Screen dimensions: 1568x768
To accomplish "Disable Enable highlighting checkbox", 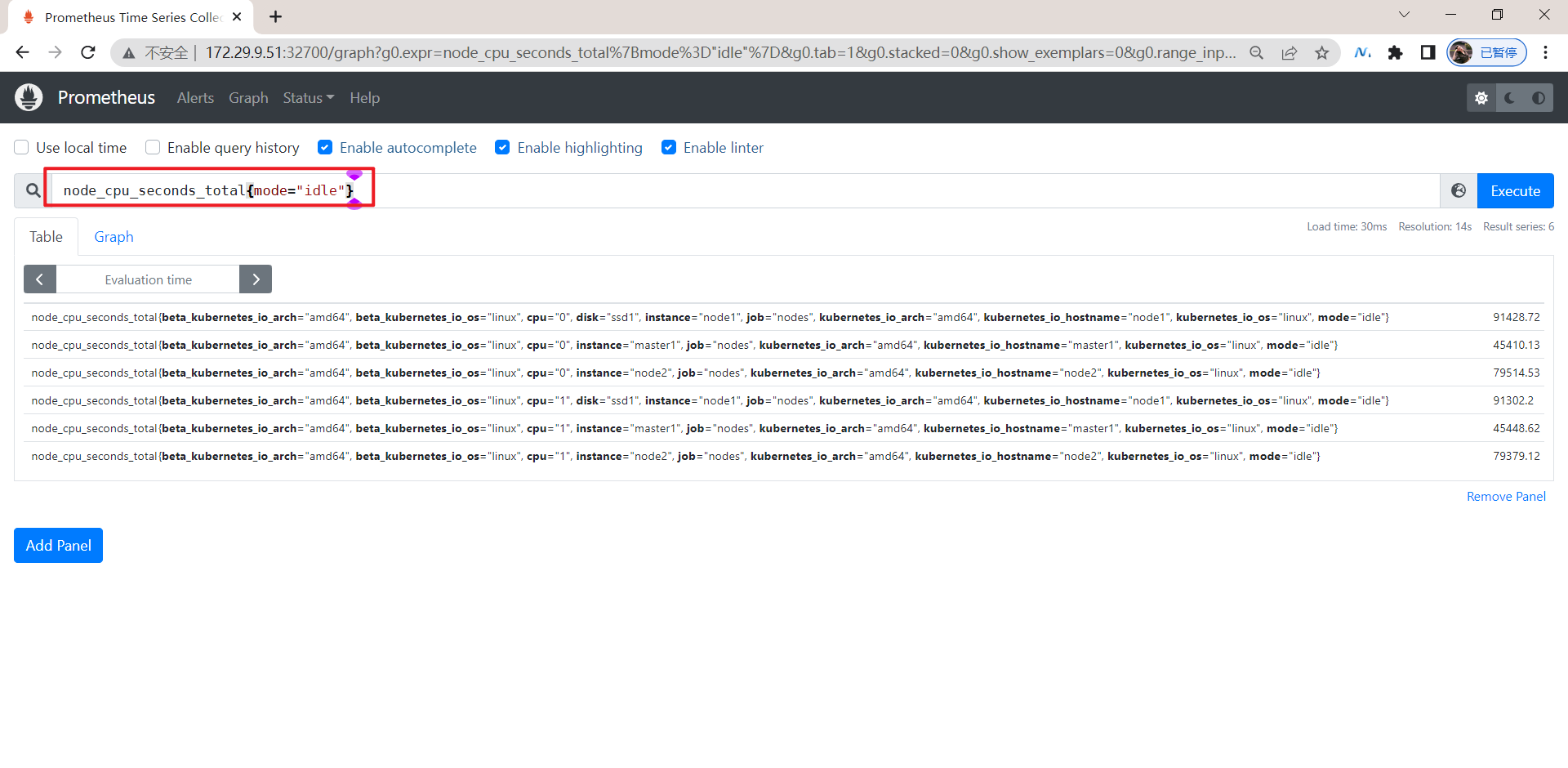I will click(502, 147).
